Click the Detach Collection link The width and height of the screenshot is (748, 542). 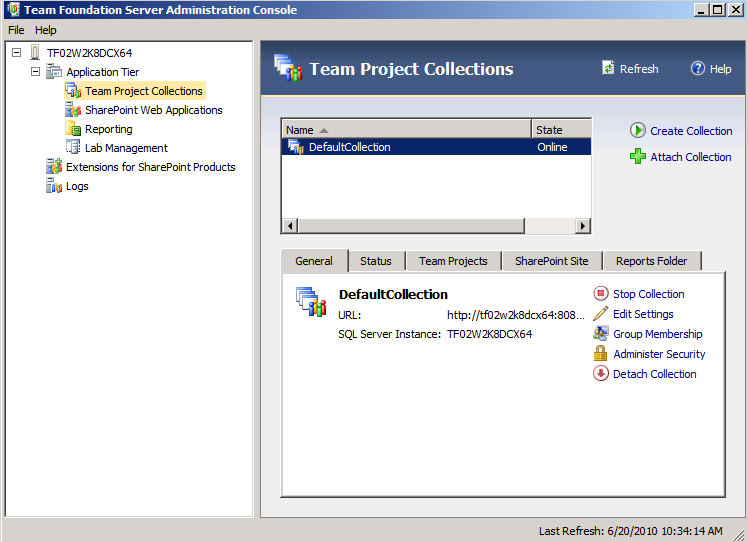click(654, 374)
